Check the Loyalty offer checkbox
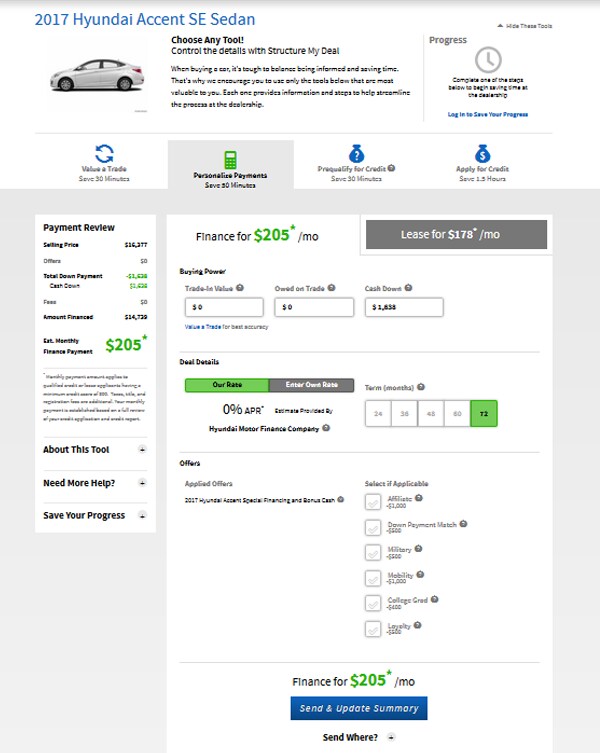 click(373, 629)
